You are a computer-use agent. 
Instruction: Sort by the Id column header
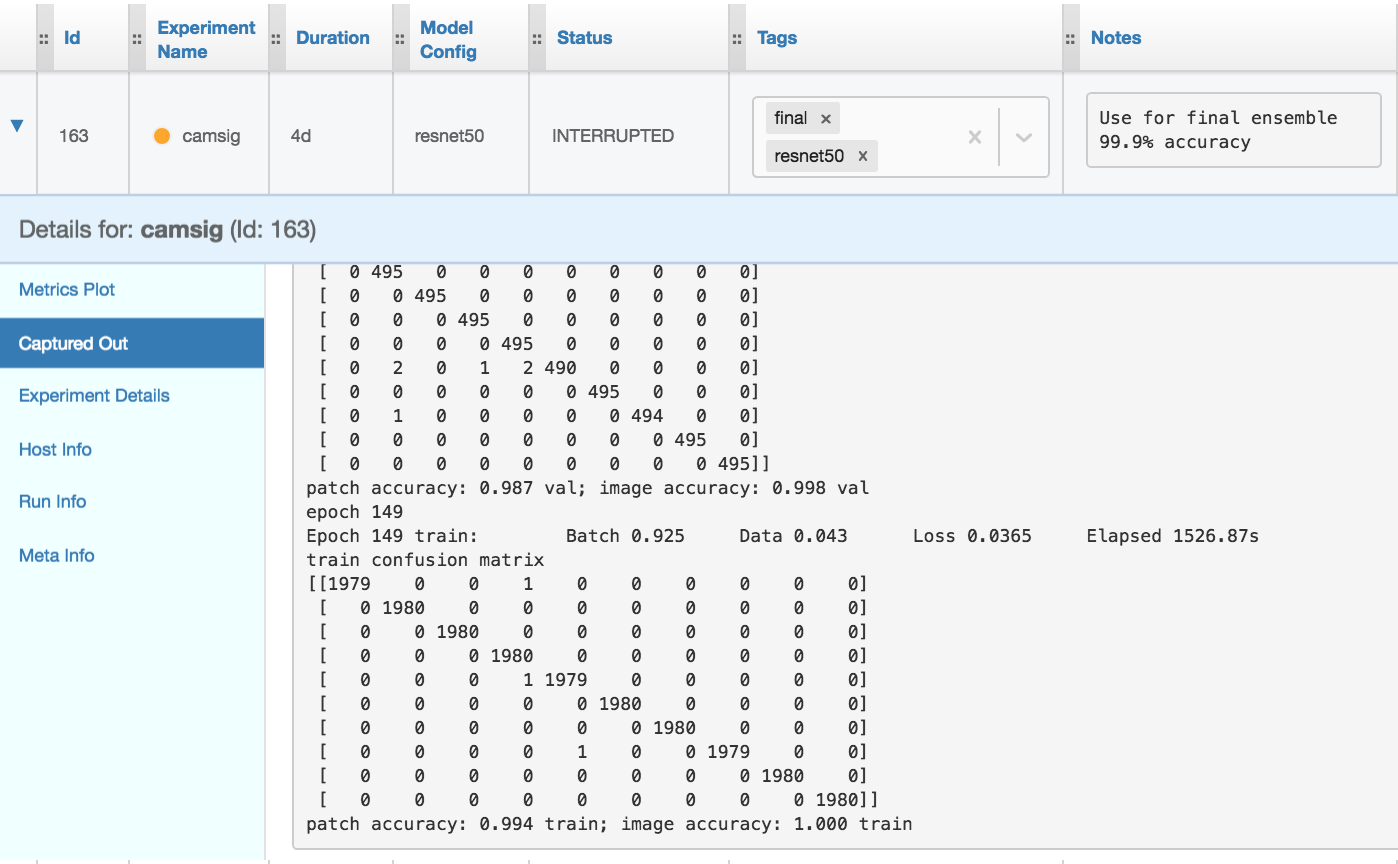(x=72, y=38)
